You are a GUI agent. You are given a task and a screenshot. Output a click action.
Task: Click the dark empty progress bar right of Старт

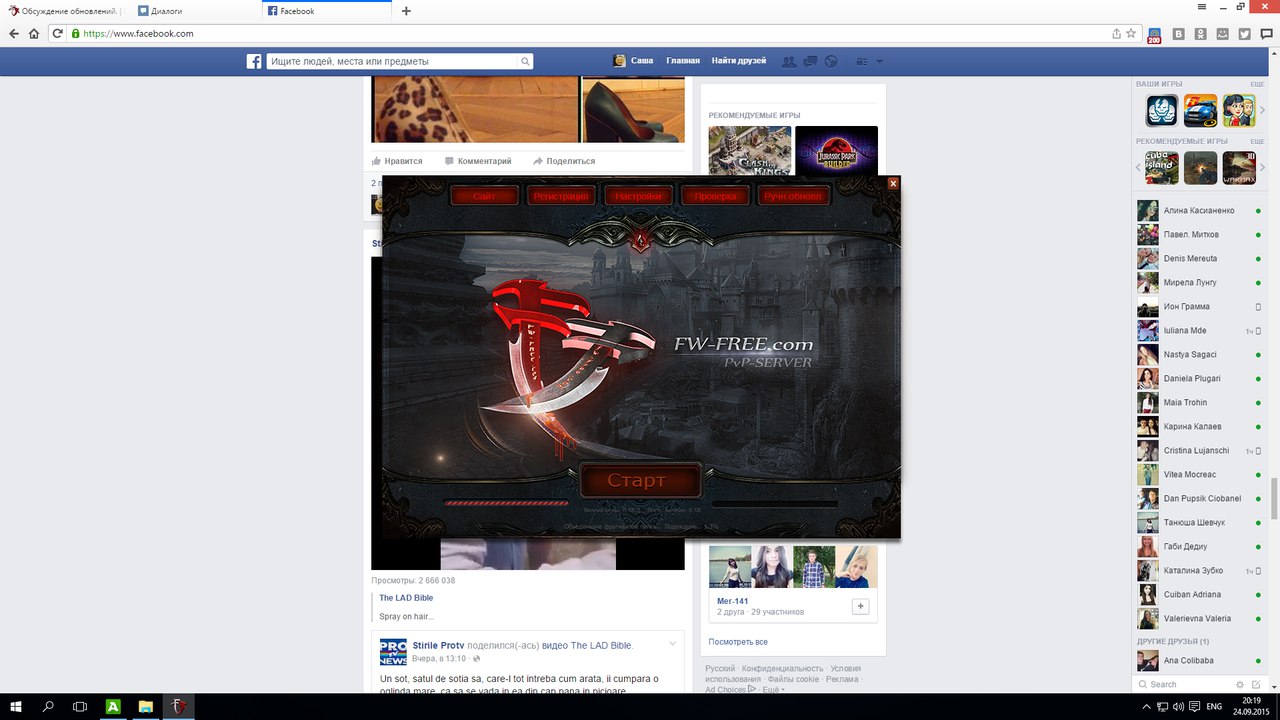(x=774, y=504)
